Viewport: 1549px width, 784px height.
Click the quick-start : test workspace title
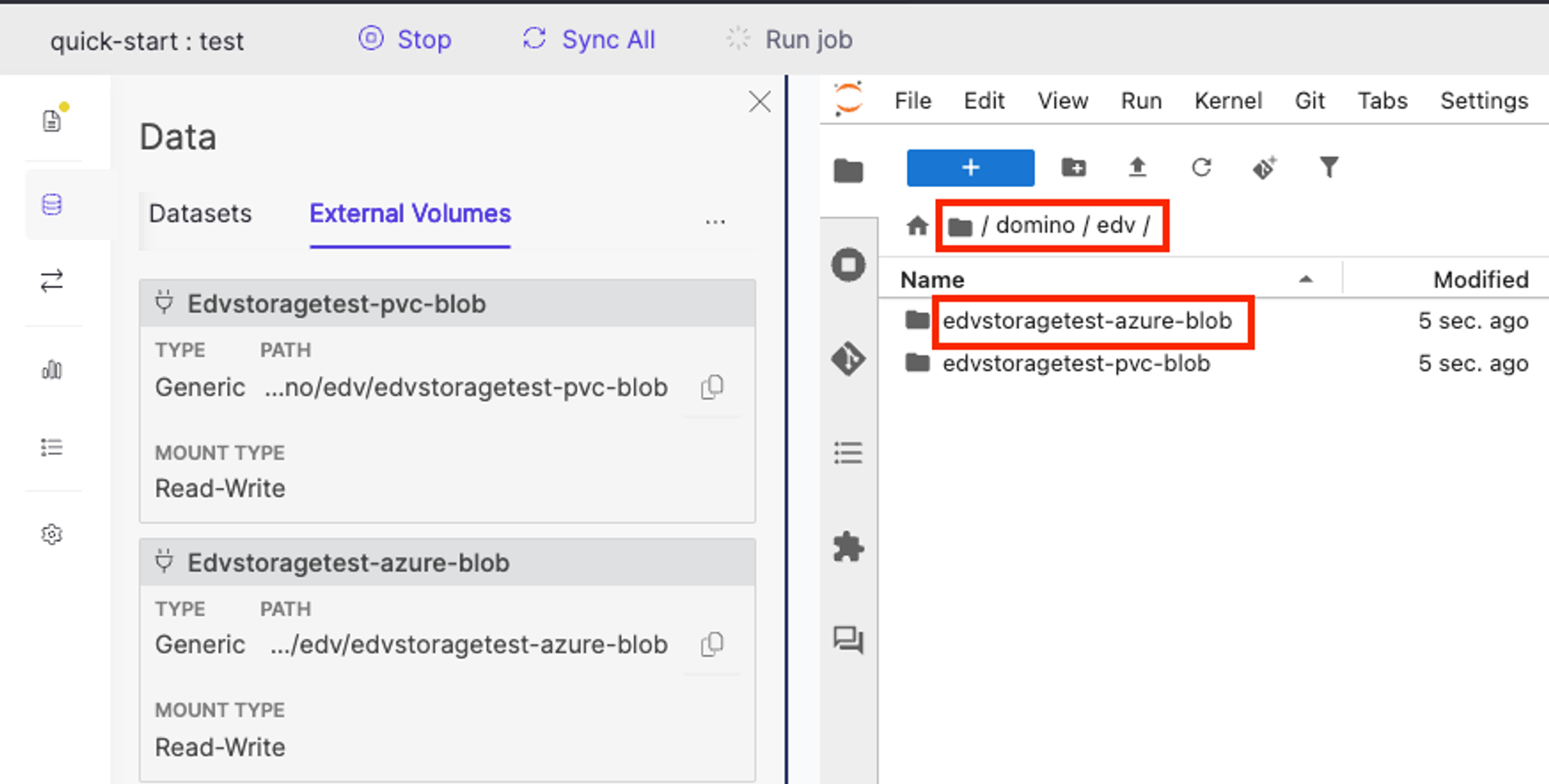[x=147, y=41]
